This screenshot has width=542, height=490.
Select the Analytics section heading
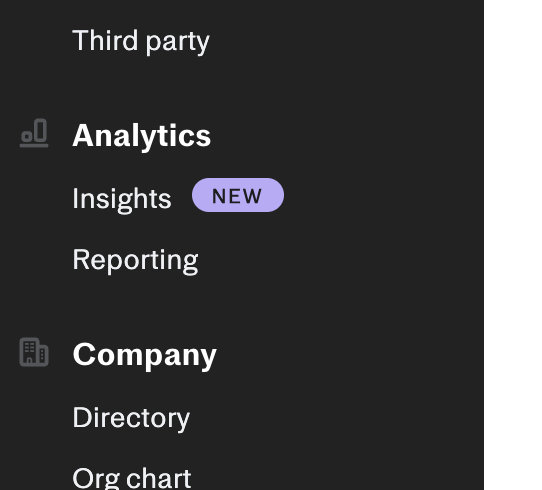click(142, 136)
